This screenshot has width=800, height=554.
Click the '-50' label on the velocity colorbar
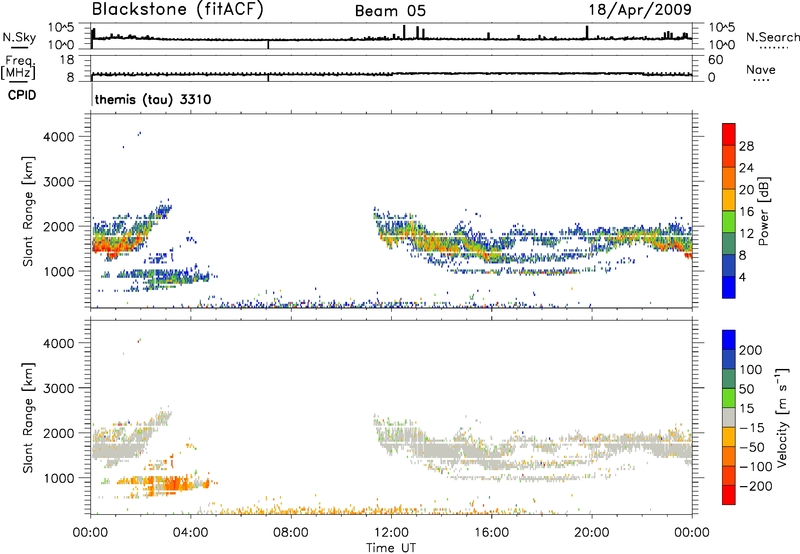pyautogui.click(x=752, y=447)
